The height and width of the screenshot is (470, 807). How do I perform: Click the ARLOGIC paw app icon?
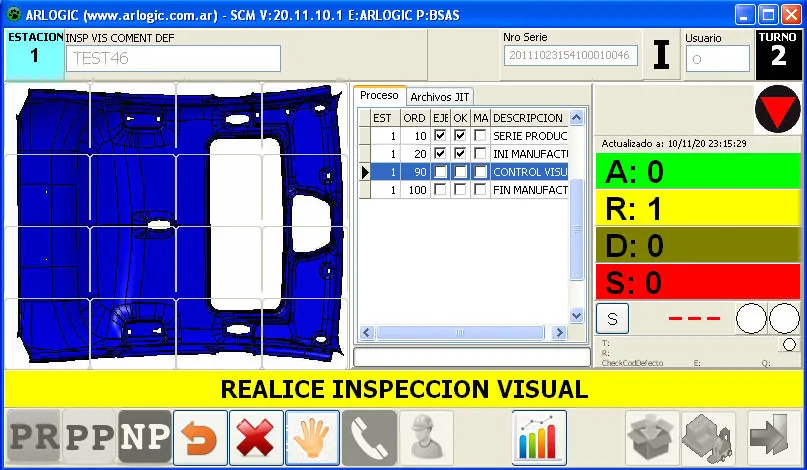tap(14, 14)
